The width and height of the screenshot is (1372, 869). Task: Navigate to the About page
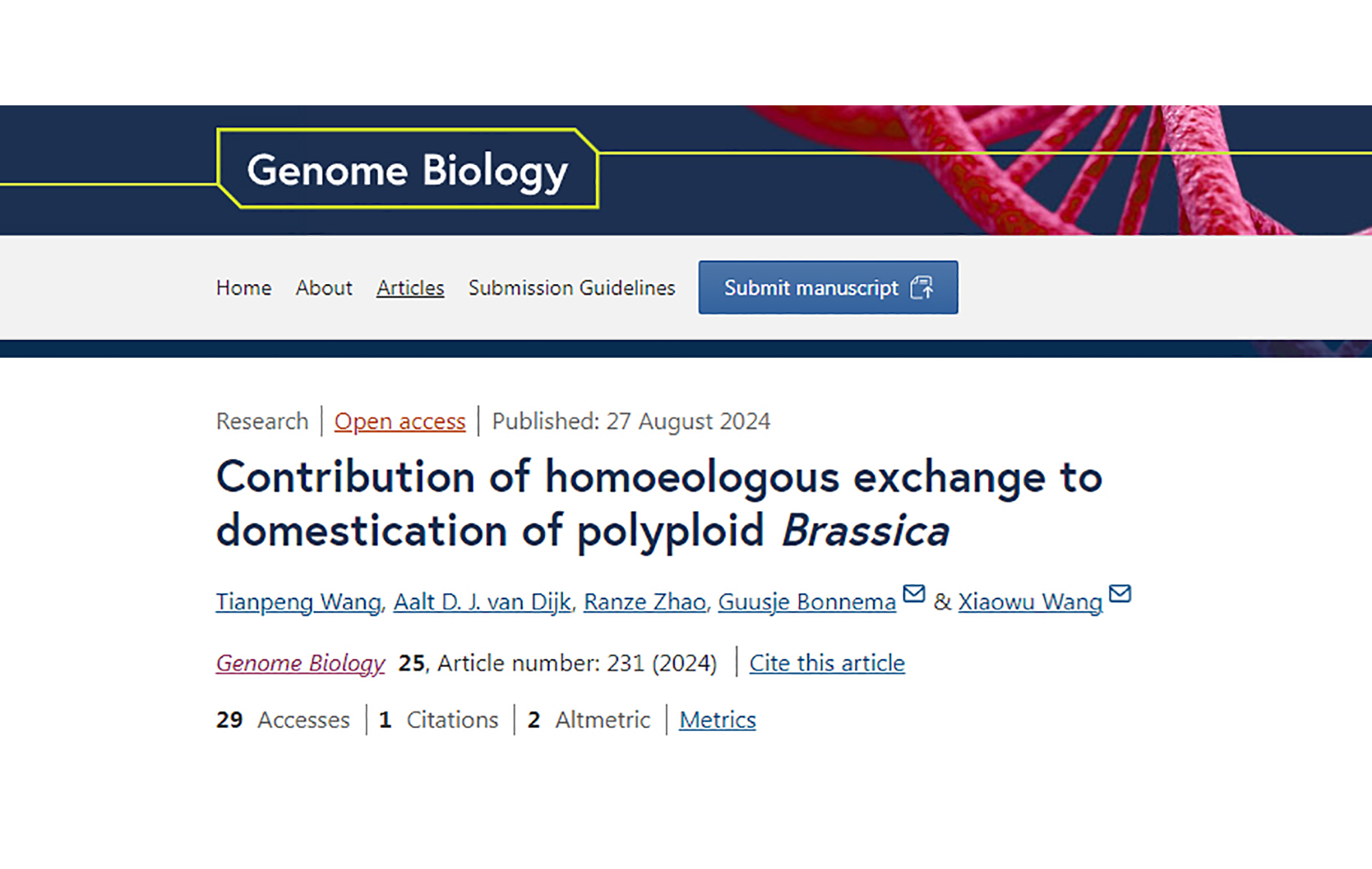coord(323,287)
